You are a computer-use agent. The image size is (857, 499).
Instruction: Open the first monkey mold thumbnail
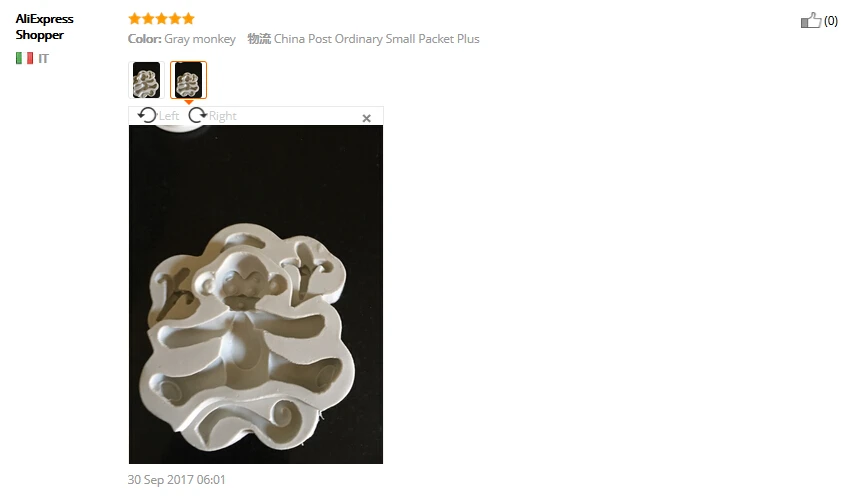click(146, 80)
